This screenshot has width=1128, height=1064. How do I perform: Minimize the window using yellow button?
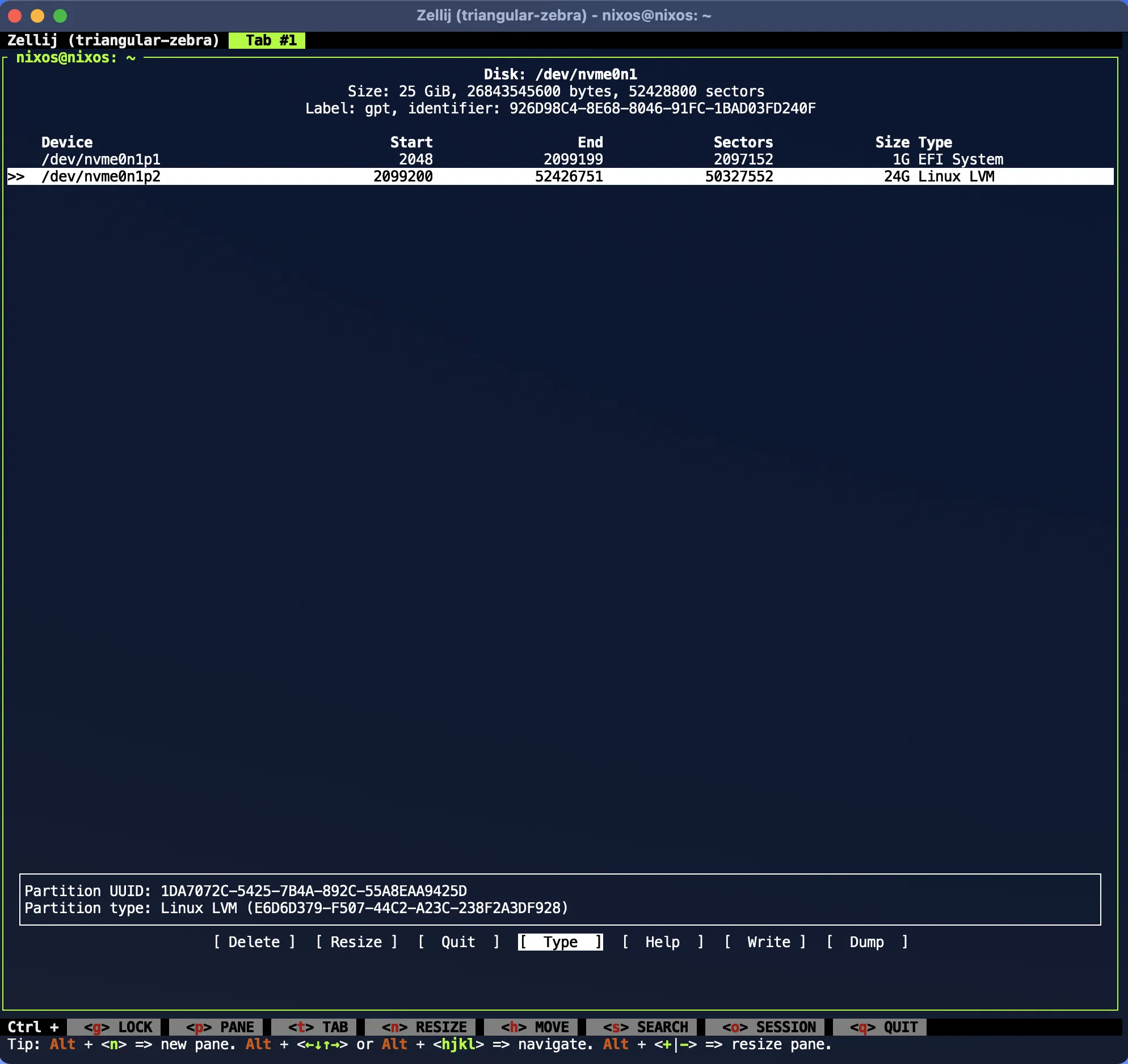pyautogui.click(x=37, y=16)
